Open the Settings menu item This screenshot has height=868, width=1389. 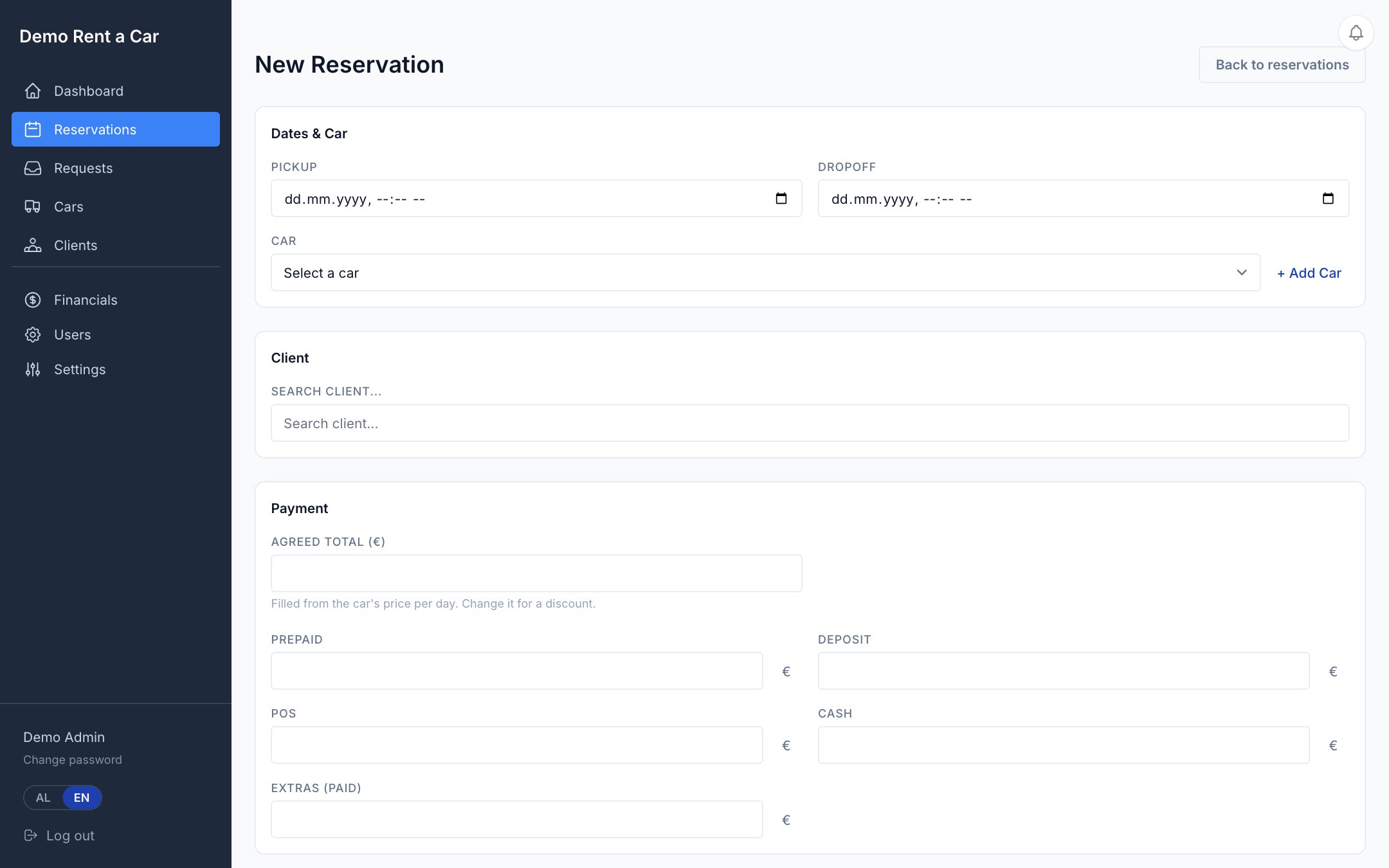[x=116, y=369]
